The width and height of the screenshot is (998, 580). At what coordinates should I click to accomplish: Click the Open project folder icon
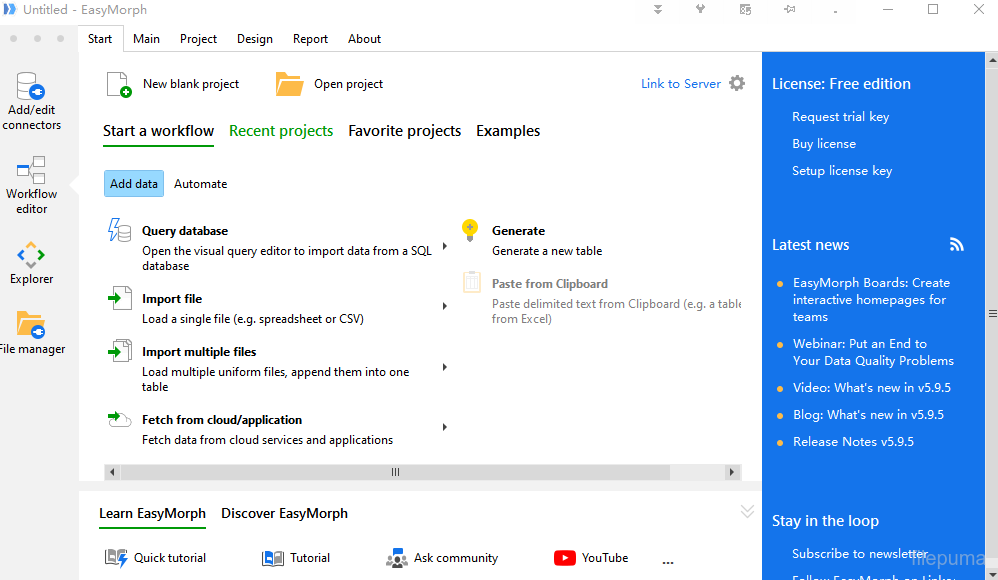tap(290, 85)
